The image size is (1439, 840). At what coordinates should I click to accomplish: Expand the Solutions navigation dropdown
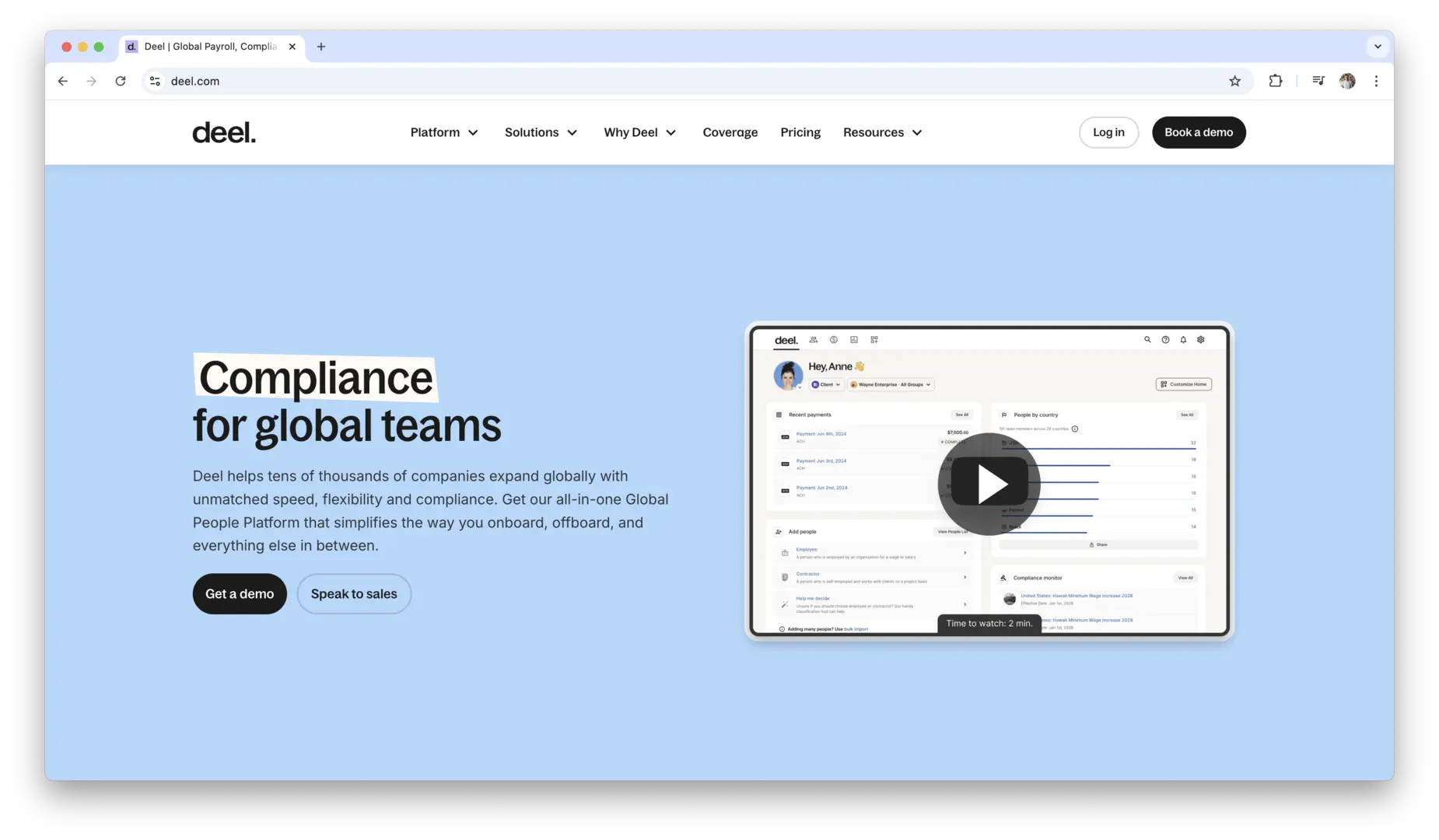pos(541,132)
